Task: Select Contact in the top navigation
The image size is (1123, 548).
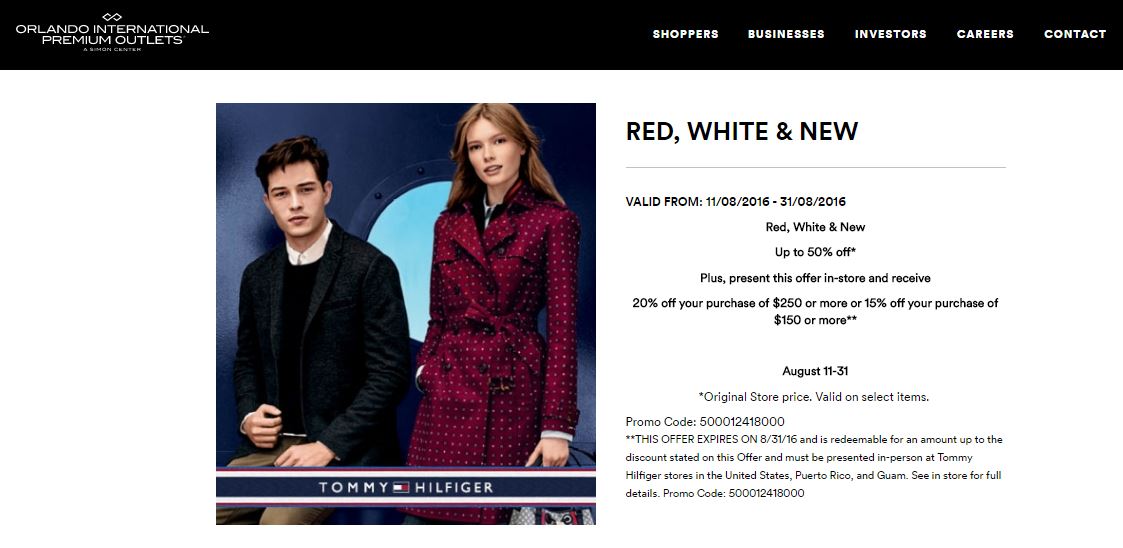Action: pyautogui.click(x=1075, y=34)
